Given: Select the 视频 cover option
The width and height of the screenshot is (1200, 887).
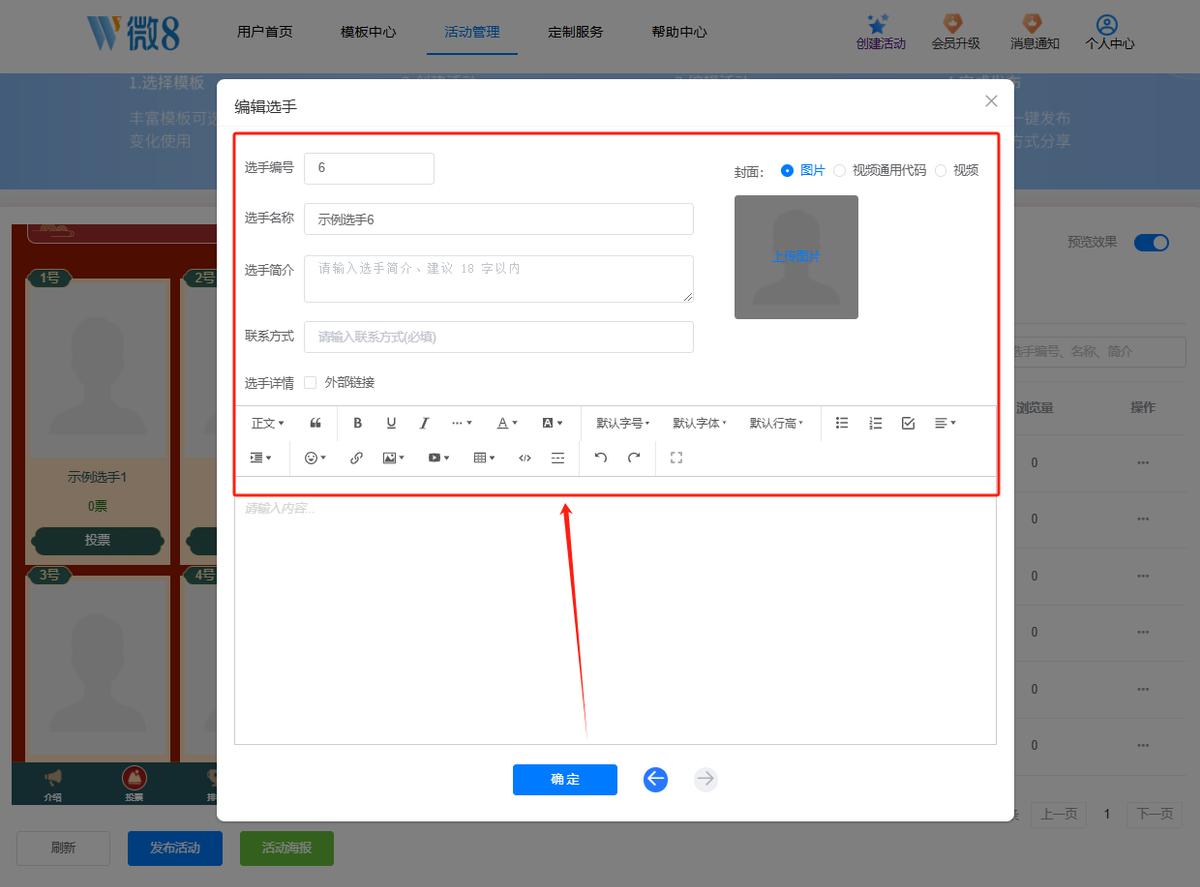Looking at the screenshot, I should [957, 171].
